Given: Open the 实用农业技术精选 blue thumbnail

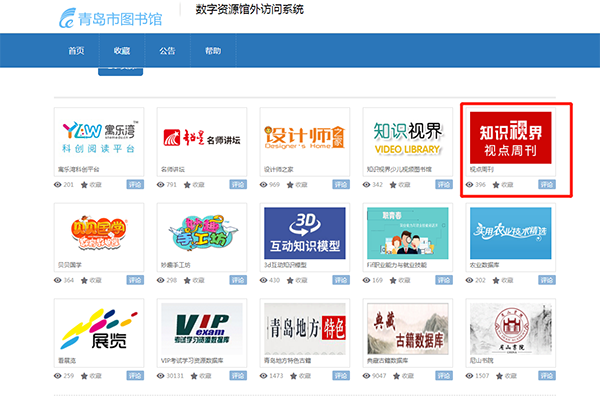Looking at the screenshot, I should (510, 233).
